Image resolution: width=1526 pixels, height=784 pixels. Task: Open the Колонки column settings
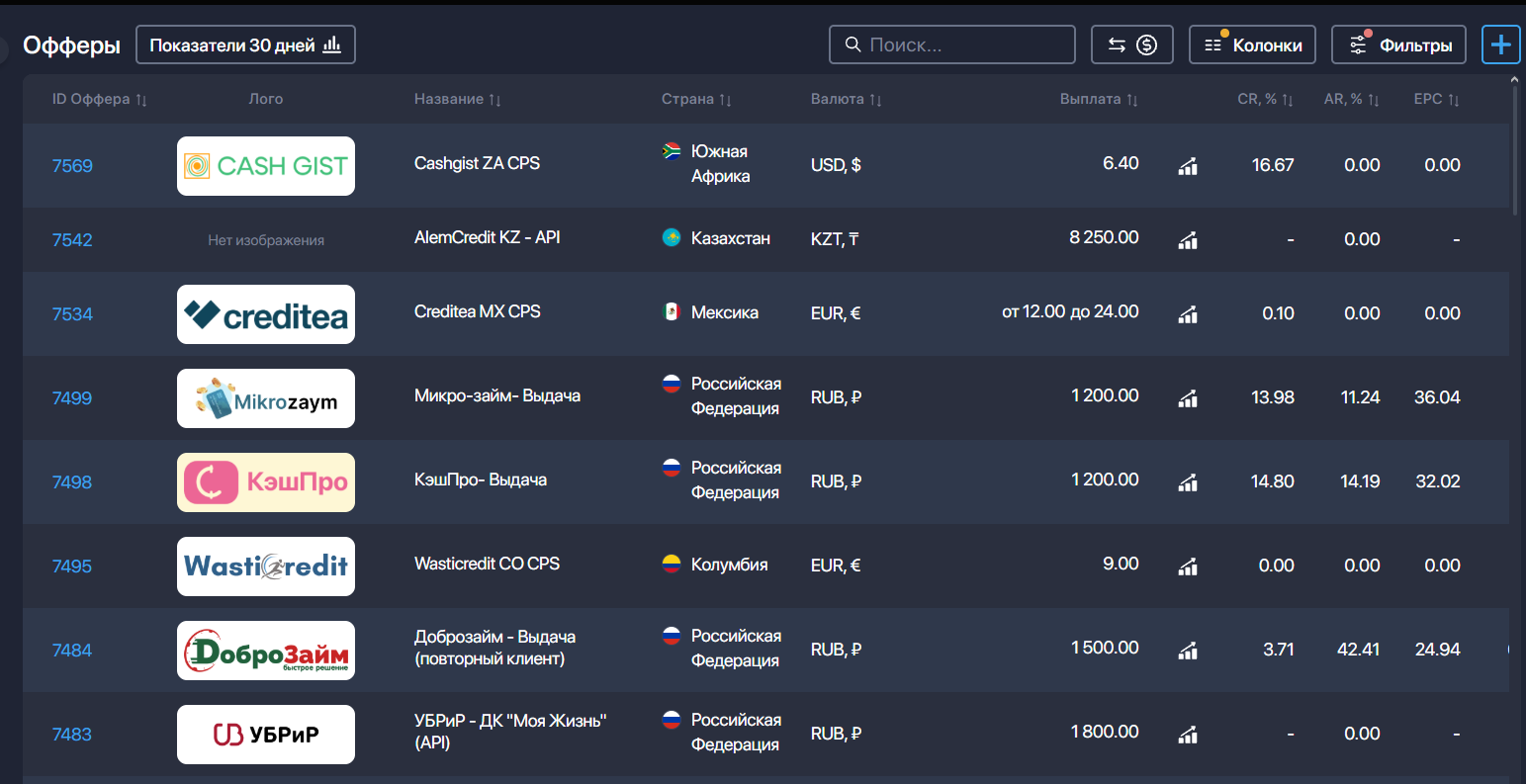1252,44
